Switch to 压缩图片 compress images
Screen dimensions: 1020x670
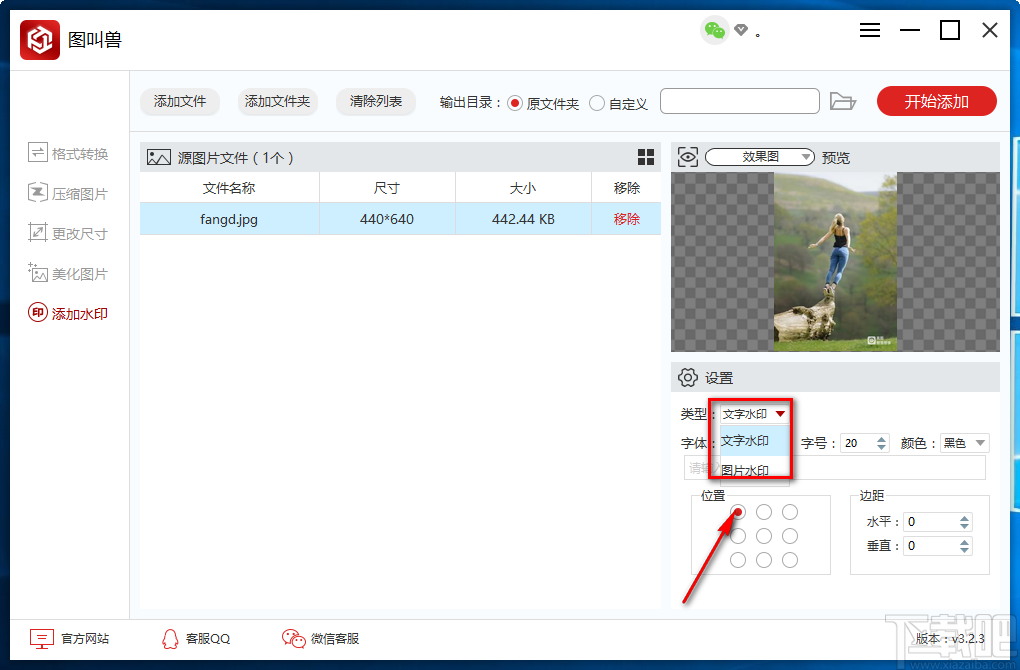point(68,193)
